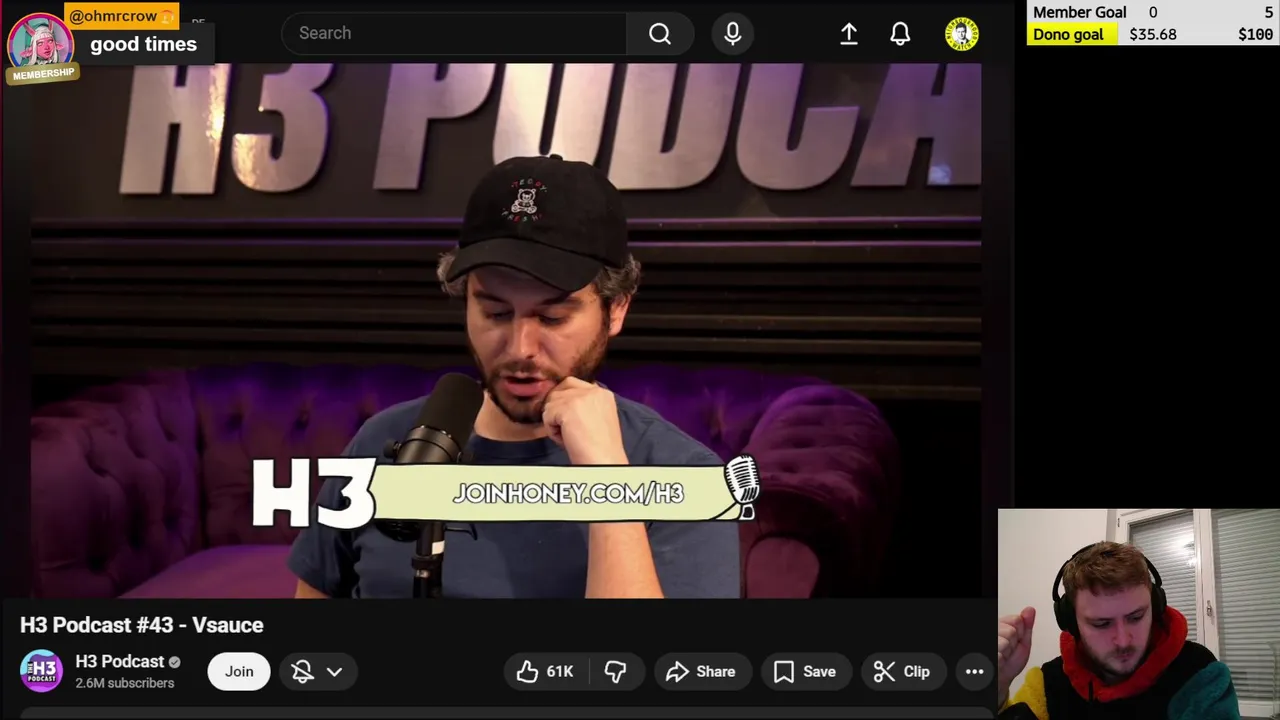This screenshot has height=720, width=1280.
Task: Click the '$100' donation goal target
Action: point(1255,34)
